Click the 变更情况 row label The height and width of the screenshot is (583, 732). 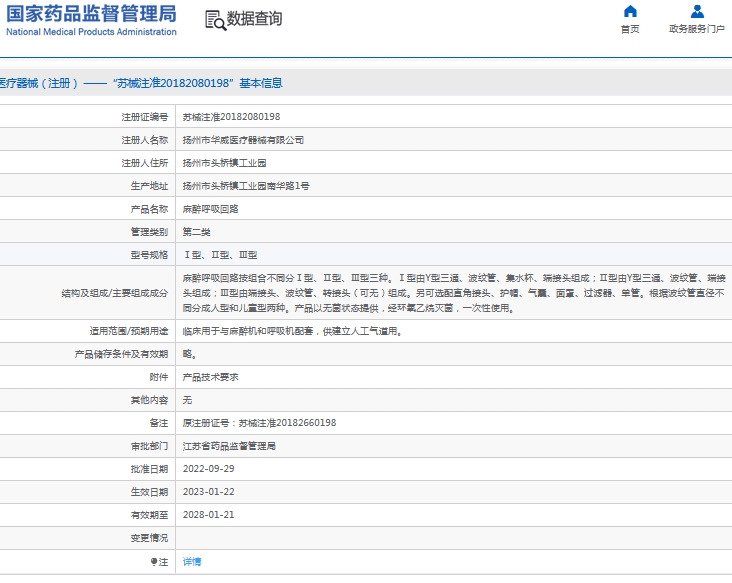point(149,538)
